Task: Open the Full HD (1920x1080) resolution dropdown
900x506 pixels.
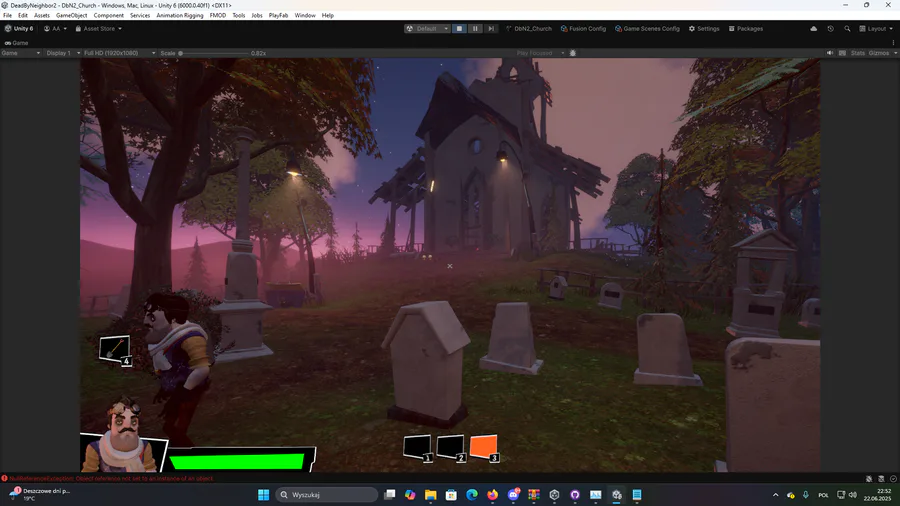Action: [119, 53]
